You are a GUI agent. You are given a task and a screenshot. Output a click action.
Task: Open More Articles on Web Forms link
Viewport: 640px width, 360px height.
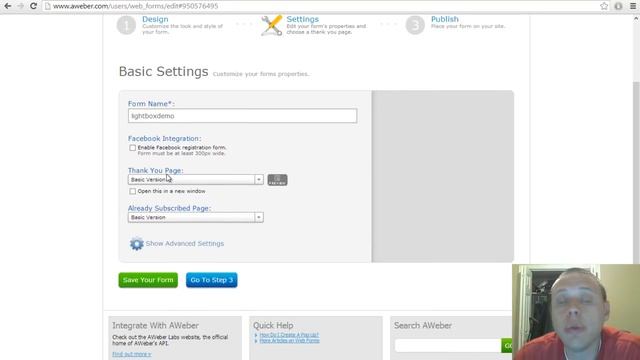click(x=289, y=340)
